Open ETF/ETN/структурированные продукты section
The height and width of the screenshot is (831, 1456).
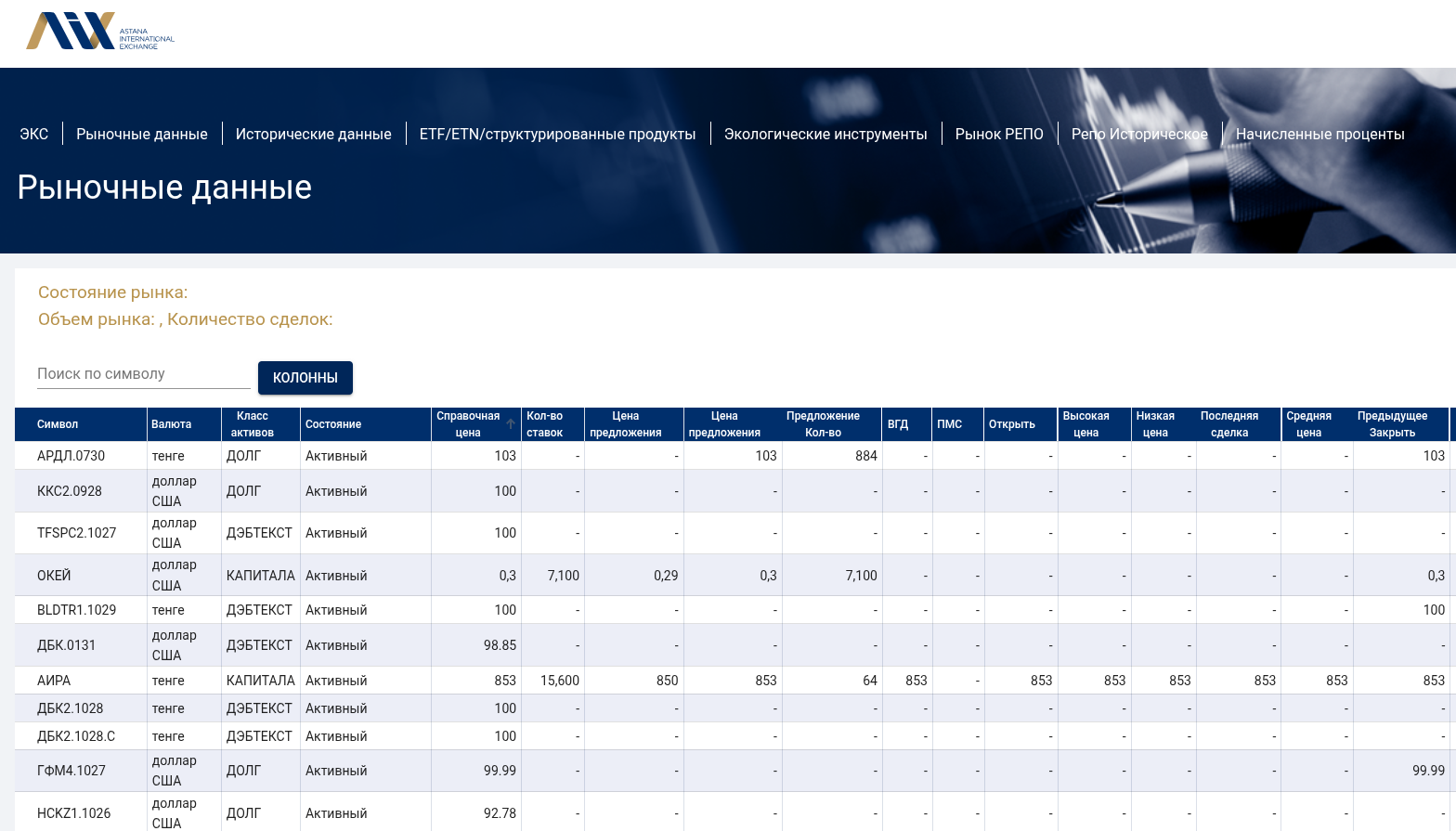click(x=557, y=134)
